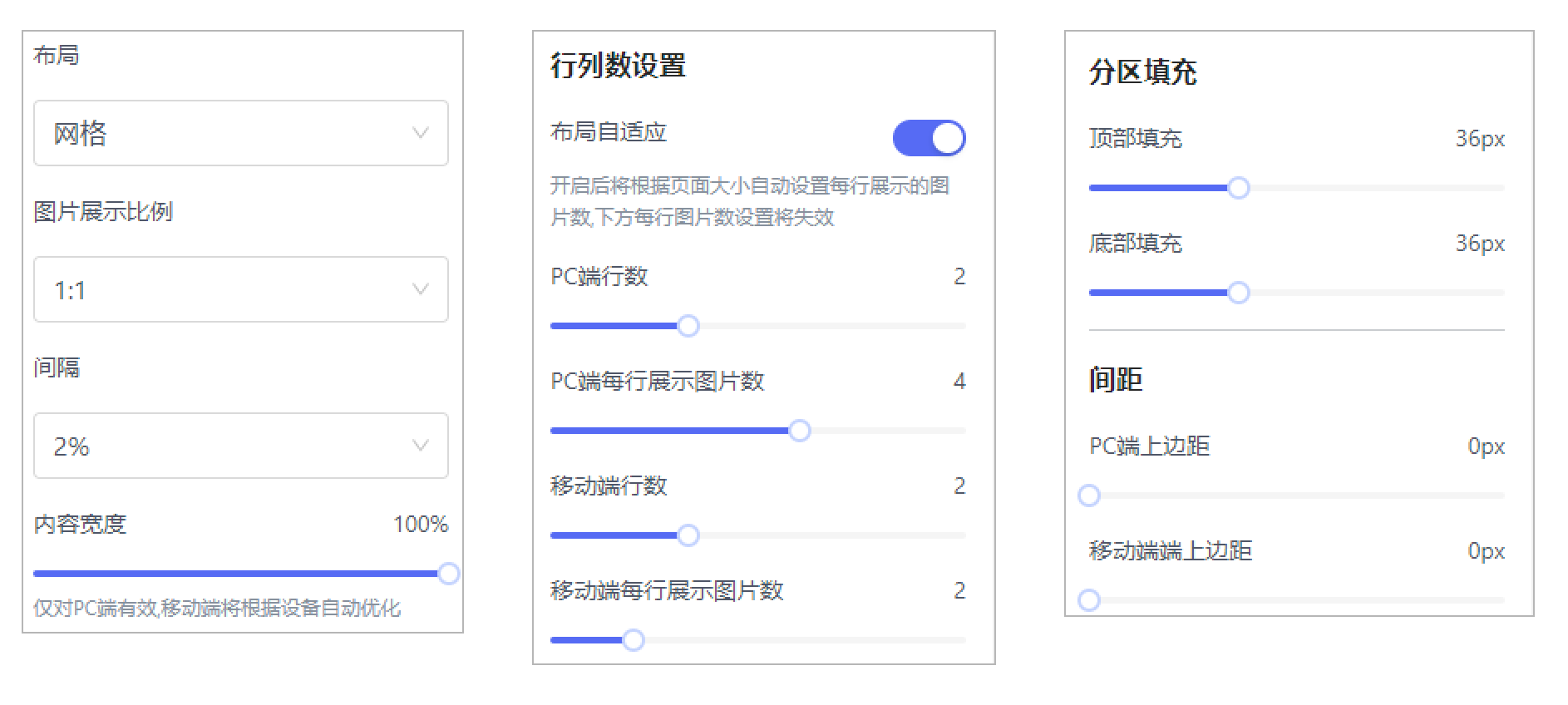This screenshot has height=705, width=1568.
Task: Click the PC端每行展示图片数 label
Action: pyautogui.click(x=658, y=381)
